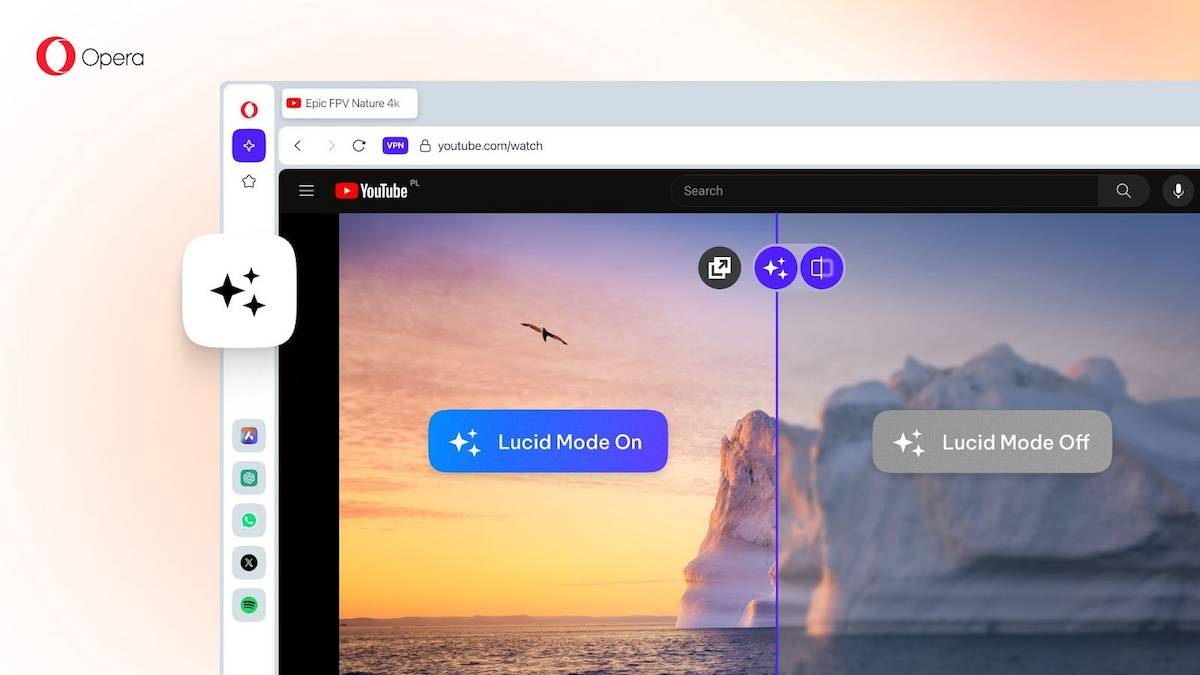Image resolution: width=1200 pixels, height=675 pixels.
Task: Switch to the Epic FPV Nature 4k tab
Action: coord(349,103)
